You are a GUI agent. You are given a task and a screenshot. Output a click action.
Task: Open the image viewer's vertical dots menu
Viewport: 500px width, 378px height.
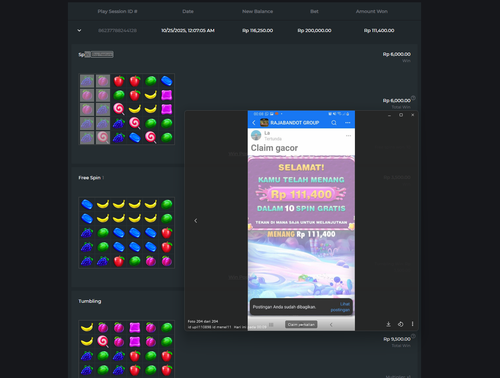(x=412, y=324)
